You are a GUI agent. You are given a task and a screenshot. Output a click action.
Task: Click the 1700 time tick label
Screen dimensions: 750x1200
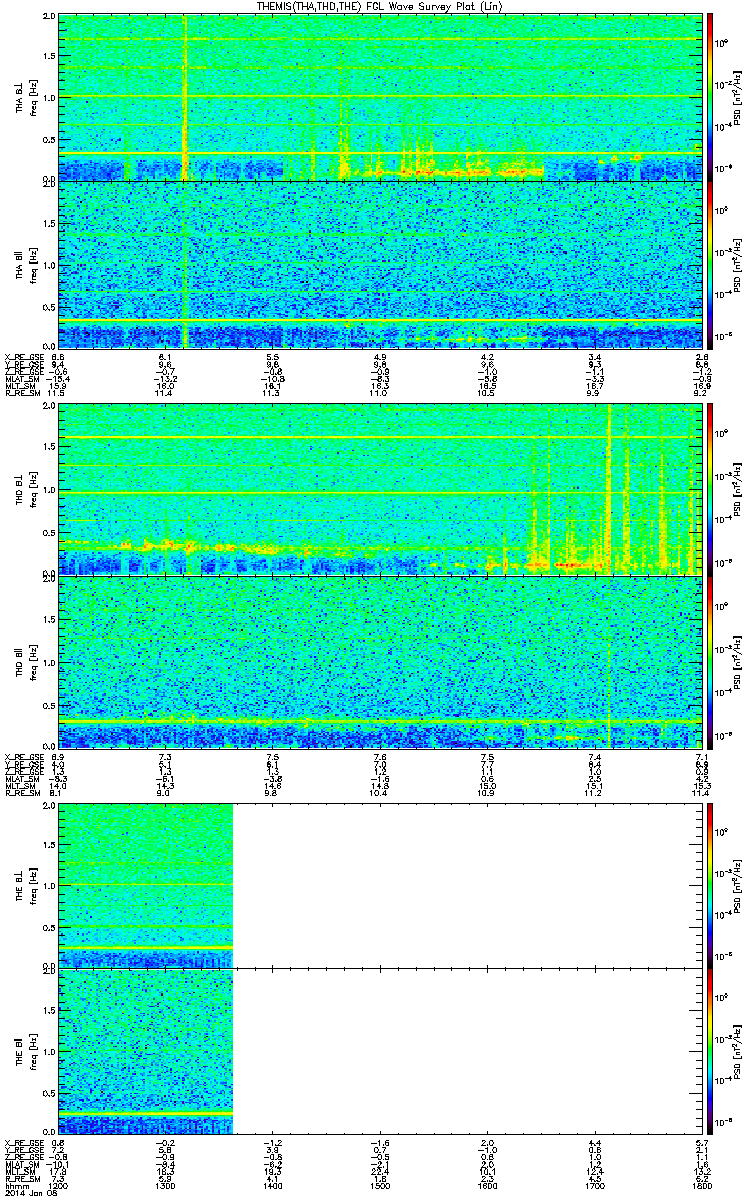coord(593,1185)
